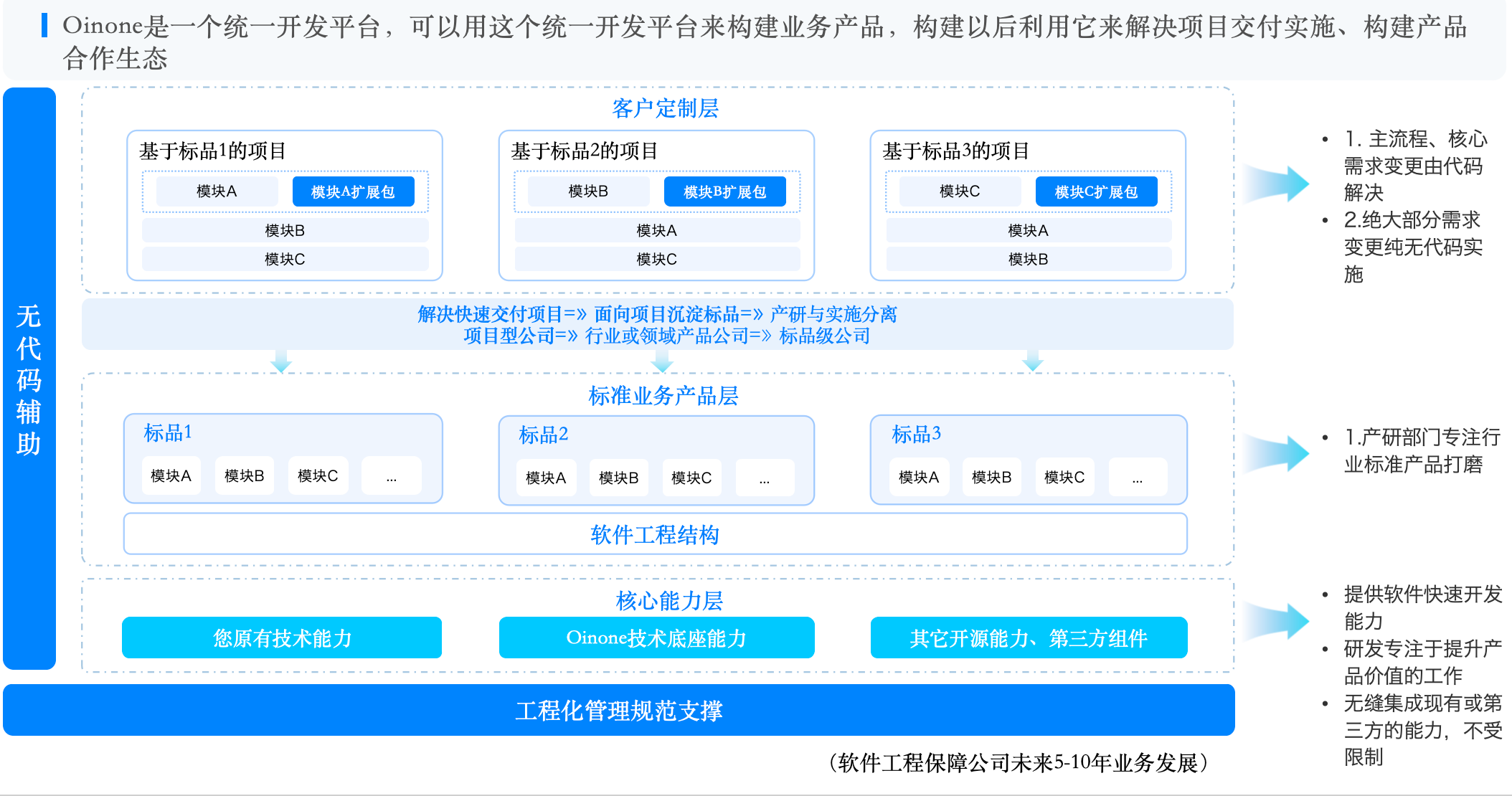This screenshot has width=1512, height=796.
Task: Select the Oinone技术底座能力 block
Action: pos(656,638)
